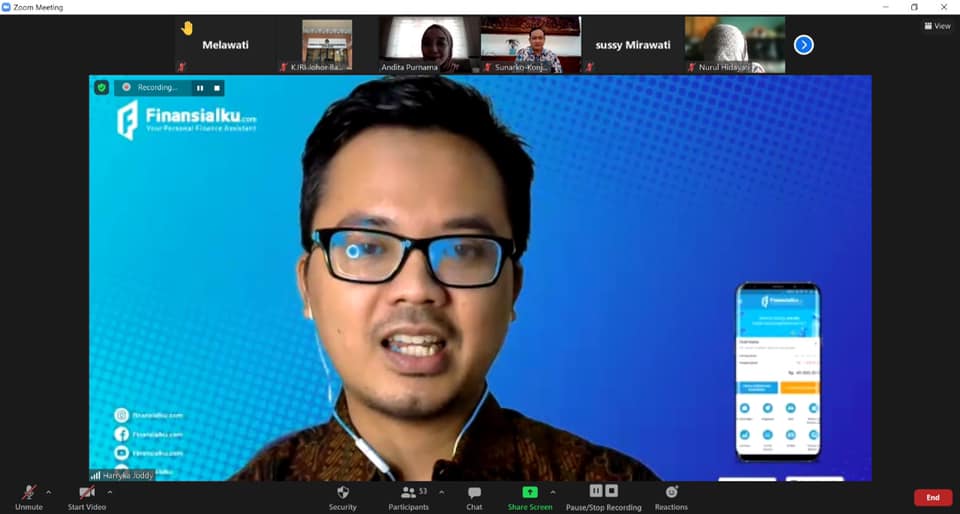Show next participants with the blue arrow
This screenshot has height=514, width=960.
pos(803,45)
